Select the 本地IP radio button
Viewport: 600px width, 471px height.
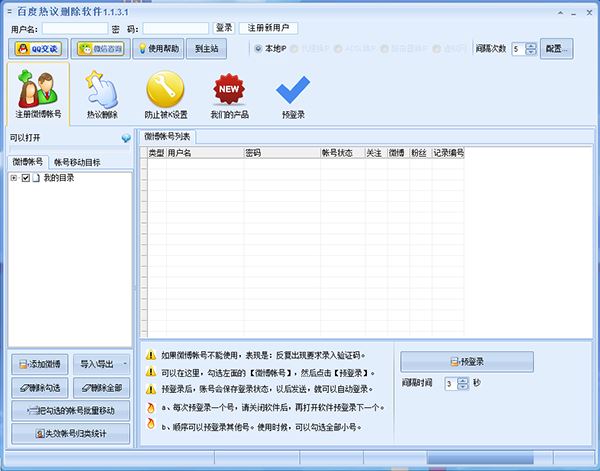(x=259, y=48)
